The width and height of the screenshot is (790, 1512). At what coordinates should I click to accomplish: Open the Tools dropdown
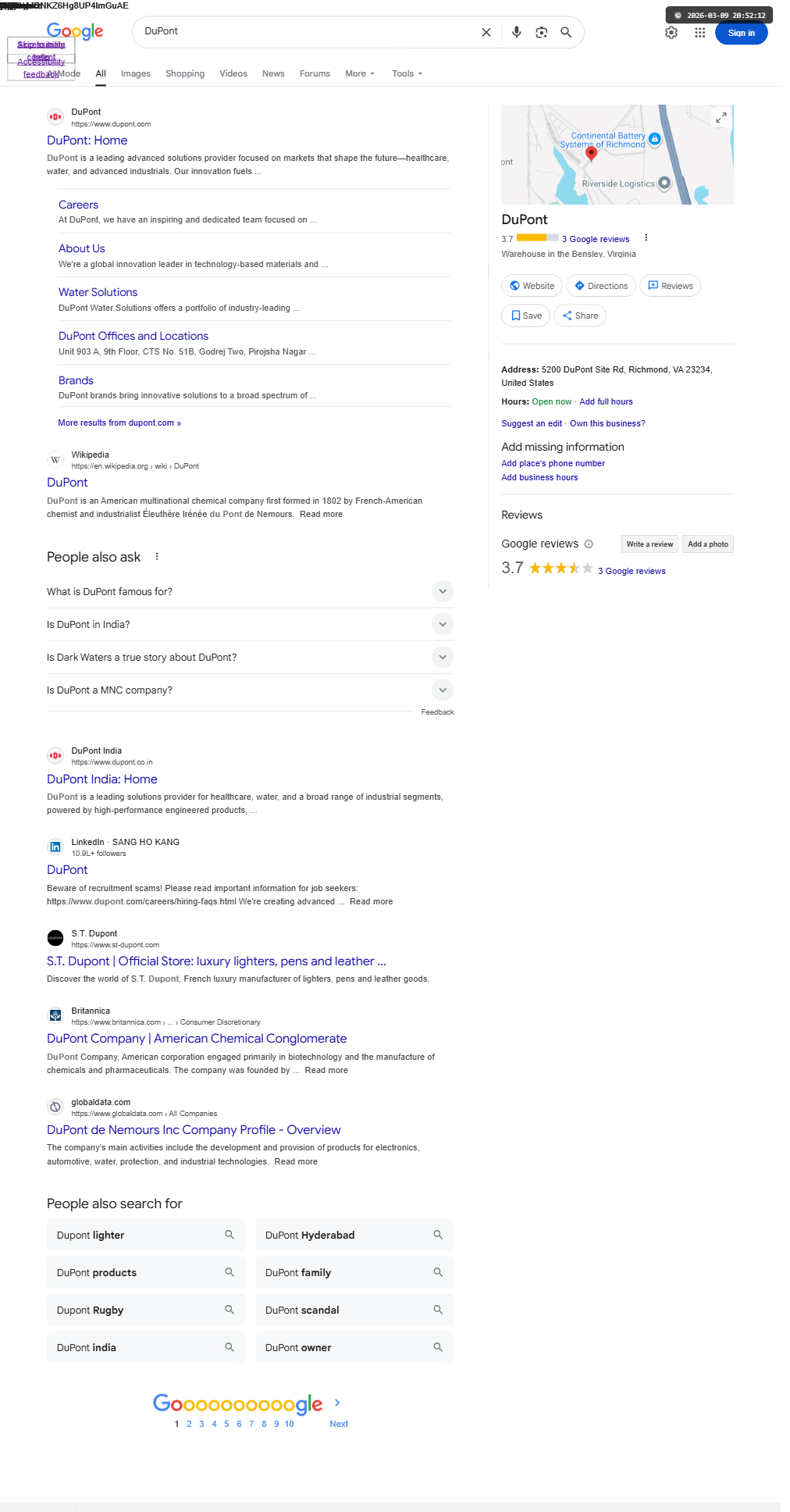click(x=407, y=73)
